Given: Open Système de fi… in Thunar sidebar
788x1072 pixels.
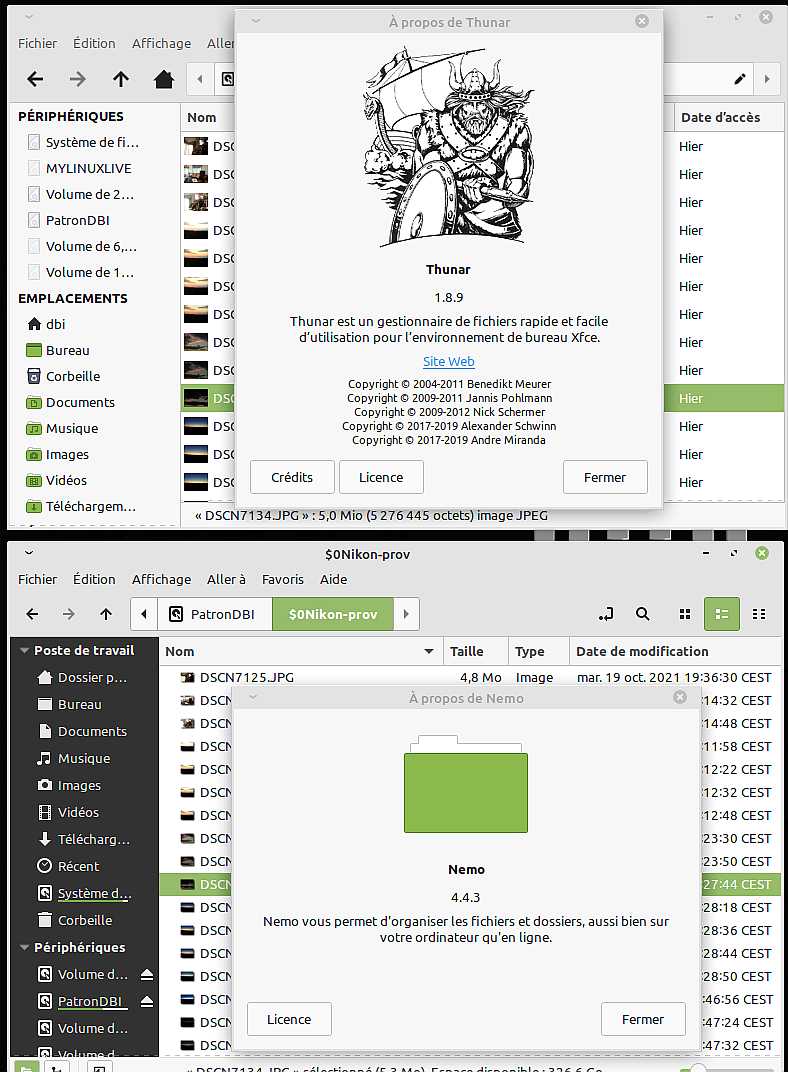Looking at the screenshot, I should pos(83,142).
